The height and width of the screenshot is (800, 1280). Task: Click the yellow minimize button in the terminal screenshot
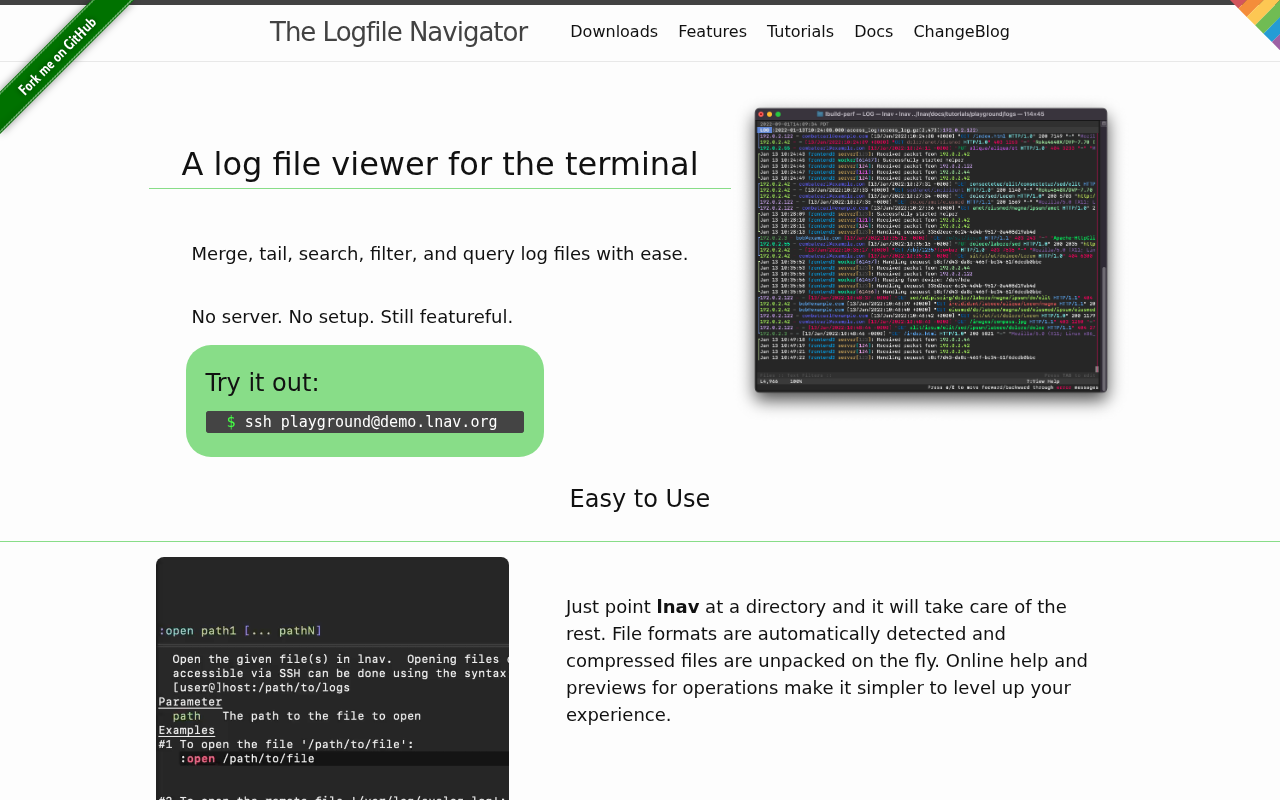click(769, 114)
